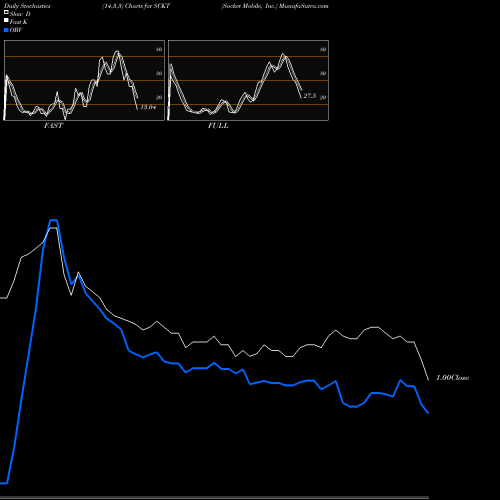The height and width of the screenshot is (500, 500).
Task: Click the Fast K legend swatch
Action: [6, 20]
